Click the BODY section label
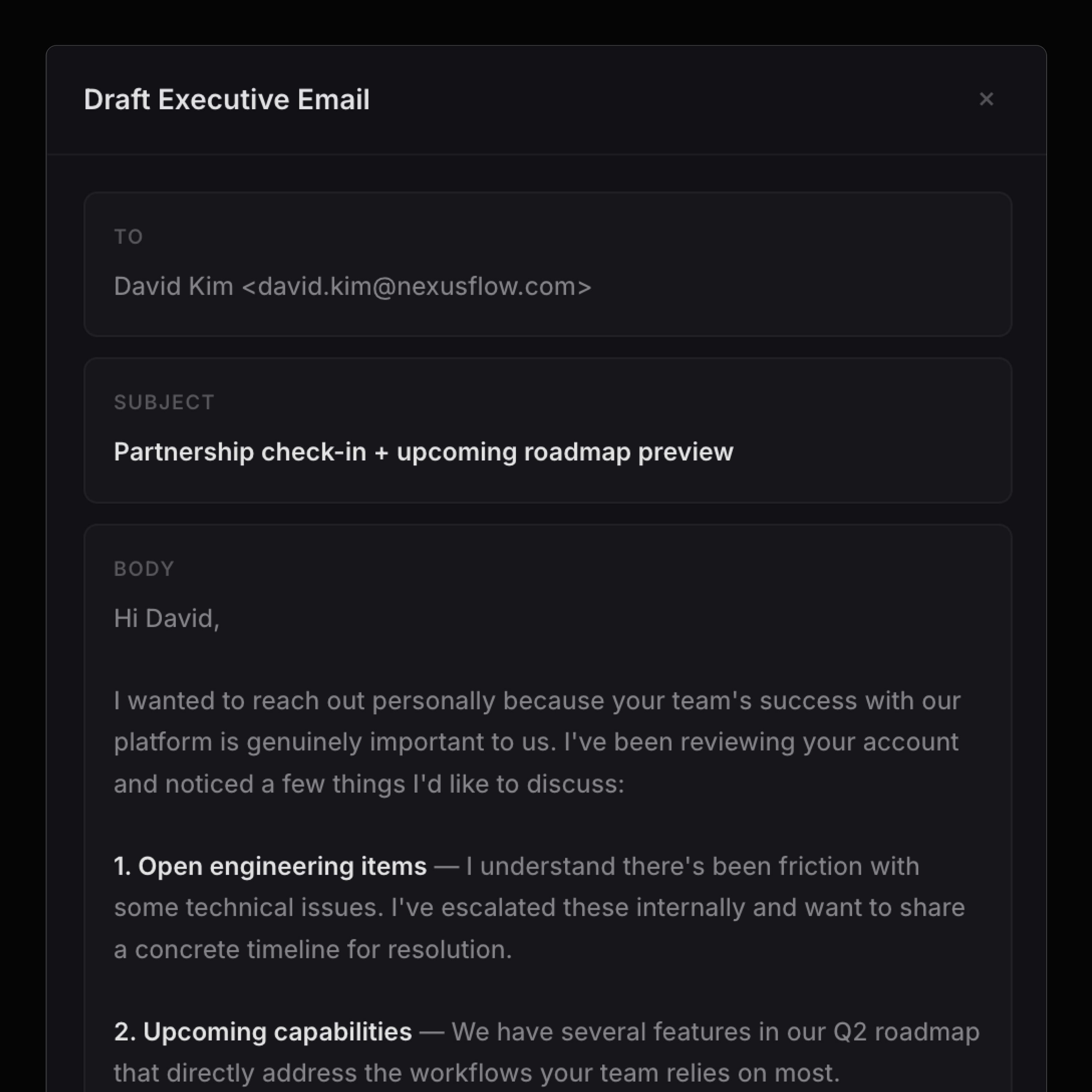 (144, 569)
